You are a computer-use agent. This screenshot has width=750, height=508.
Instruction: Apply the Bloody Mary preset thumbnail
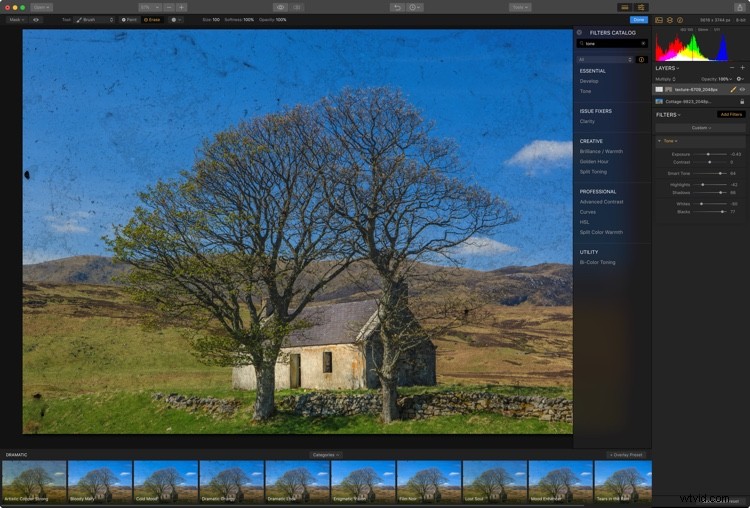(99, 482)
